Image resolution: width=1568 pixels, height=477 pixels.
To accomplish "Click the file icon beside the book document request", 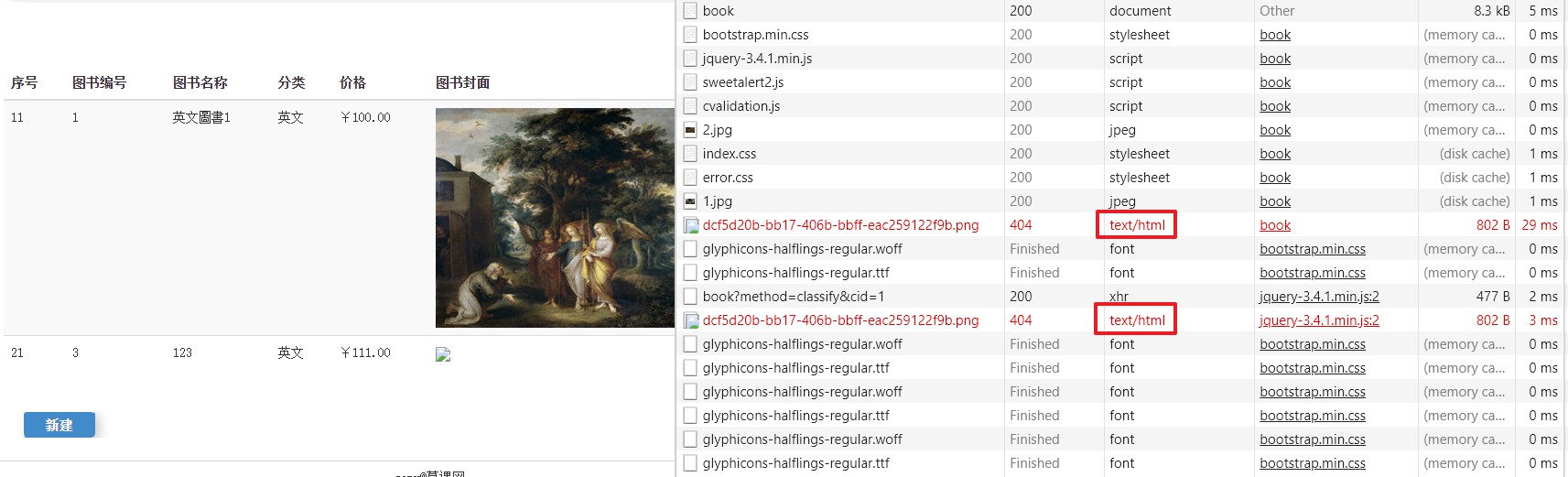I will pyautogui.click(x=690, y=11).
